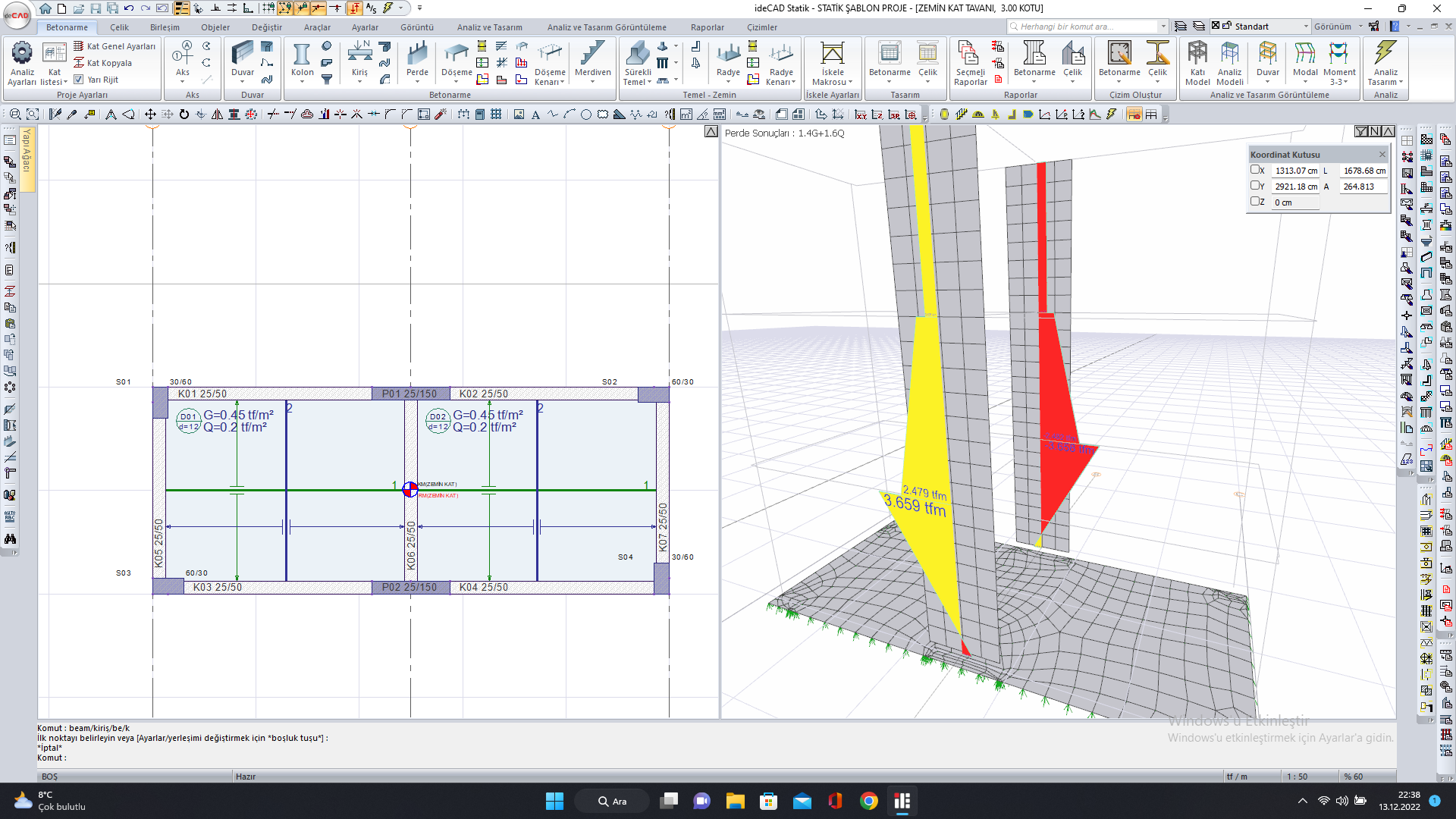1456x819 pixels.
Task: Select the Perde shear wall tool
Action: 417,63
